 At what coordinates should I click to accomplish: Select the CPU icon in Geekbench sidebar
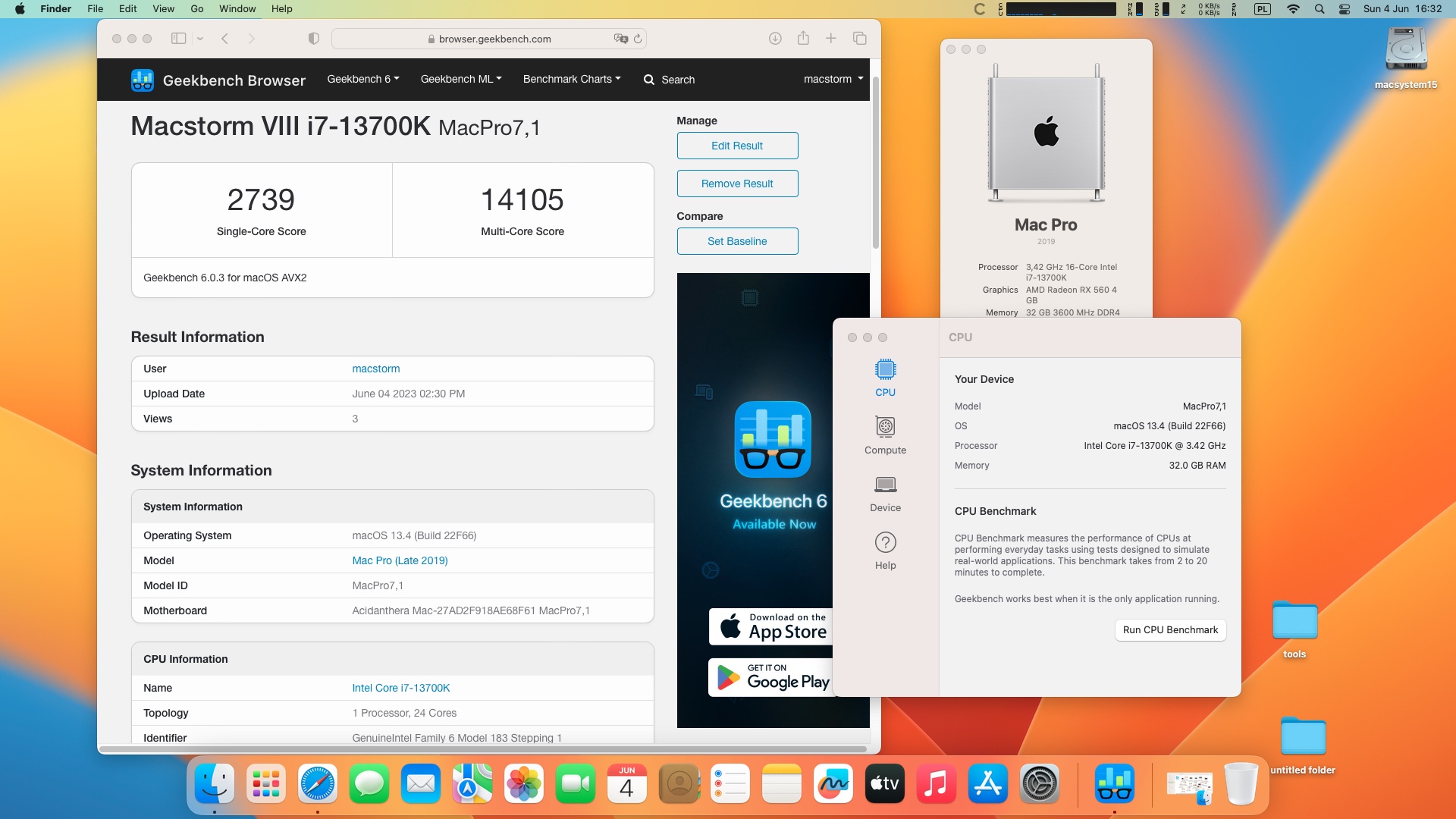(885, 377)
